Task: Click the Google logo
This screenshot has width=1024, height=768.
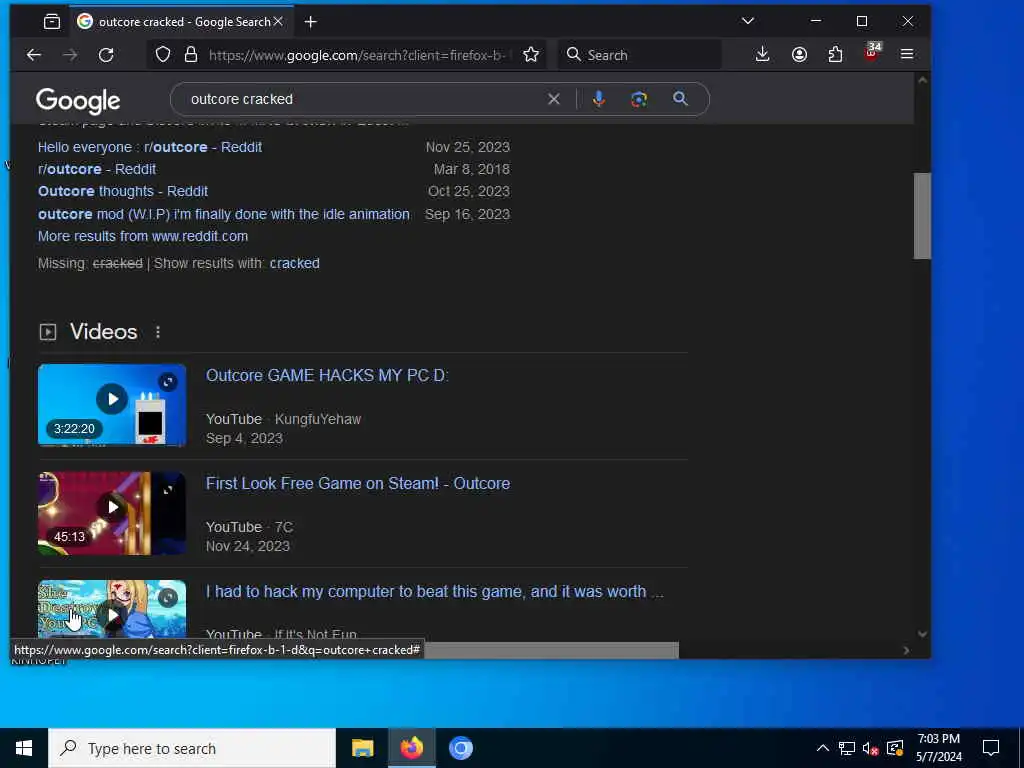Action: [x=78, y=101]
